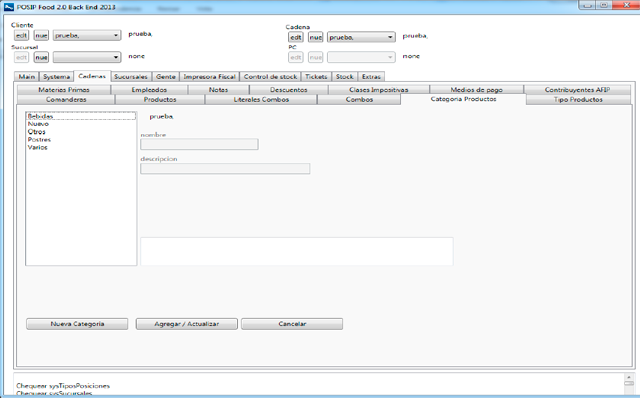This screenshot has width=640, height=400.
Task: Focus the descripcion input field
Action: [x=225, y=168]
